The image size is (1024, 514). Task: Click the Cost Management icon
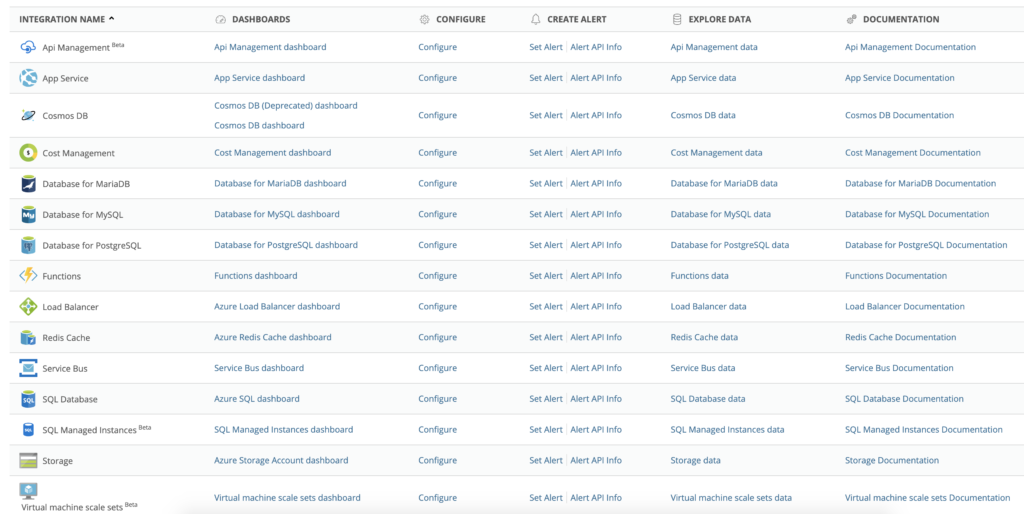click(x=28, y=153)
